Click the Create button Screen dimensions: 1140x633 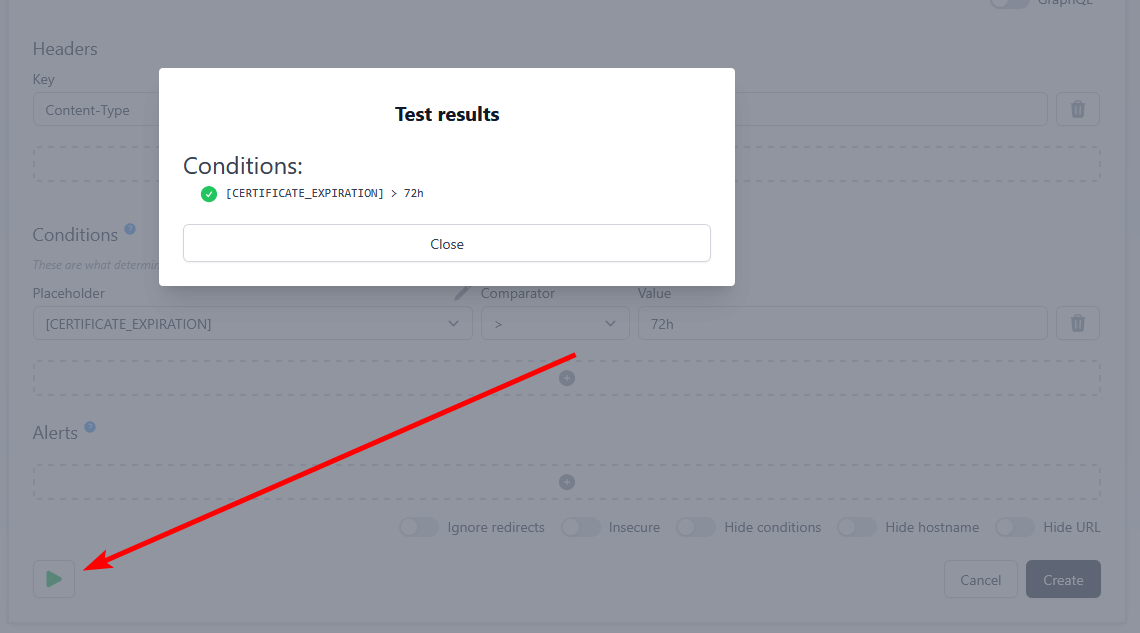click(1063, 580)
